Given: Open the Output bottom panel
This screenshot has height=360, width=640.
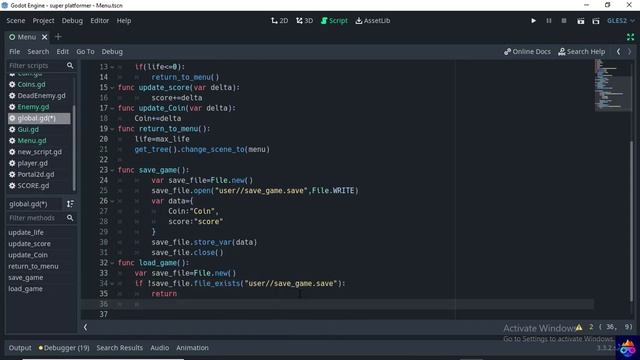Looking at the screenshot, I should (x=20, y=348).
